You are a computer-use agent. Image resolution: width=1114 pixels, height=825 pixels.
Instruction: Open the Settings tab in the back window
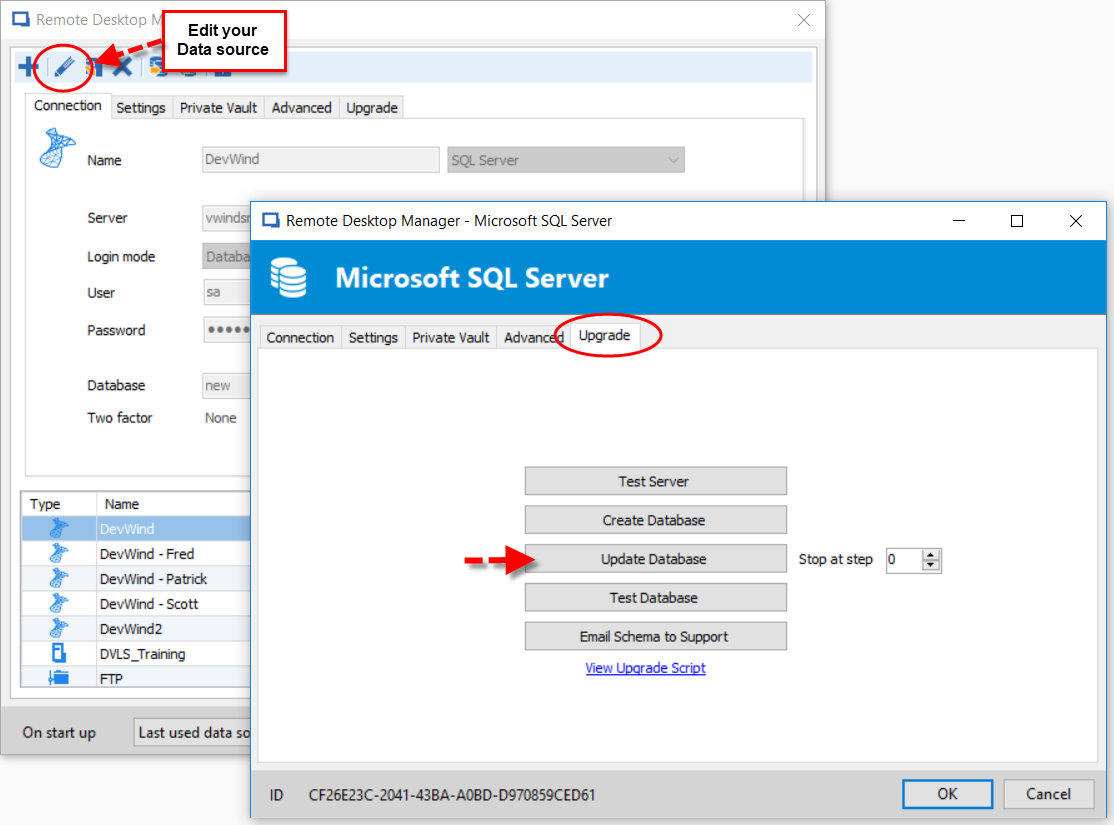140,108
